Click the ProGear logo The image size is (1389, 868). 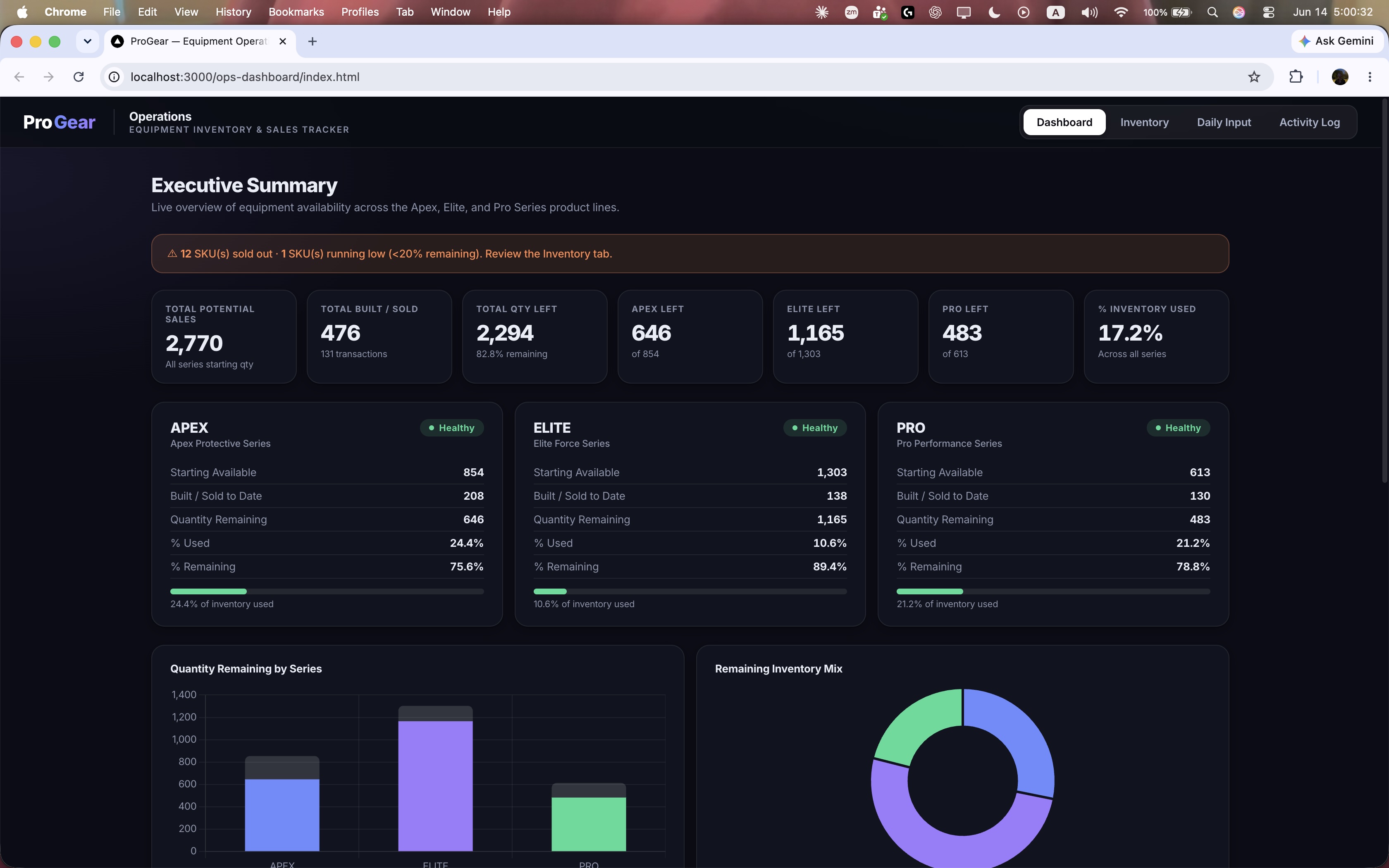click(59, 122)
